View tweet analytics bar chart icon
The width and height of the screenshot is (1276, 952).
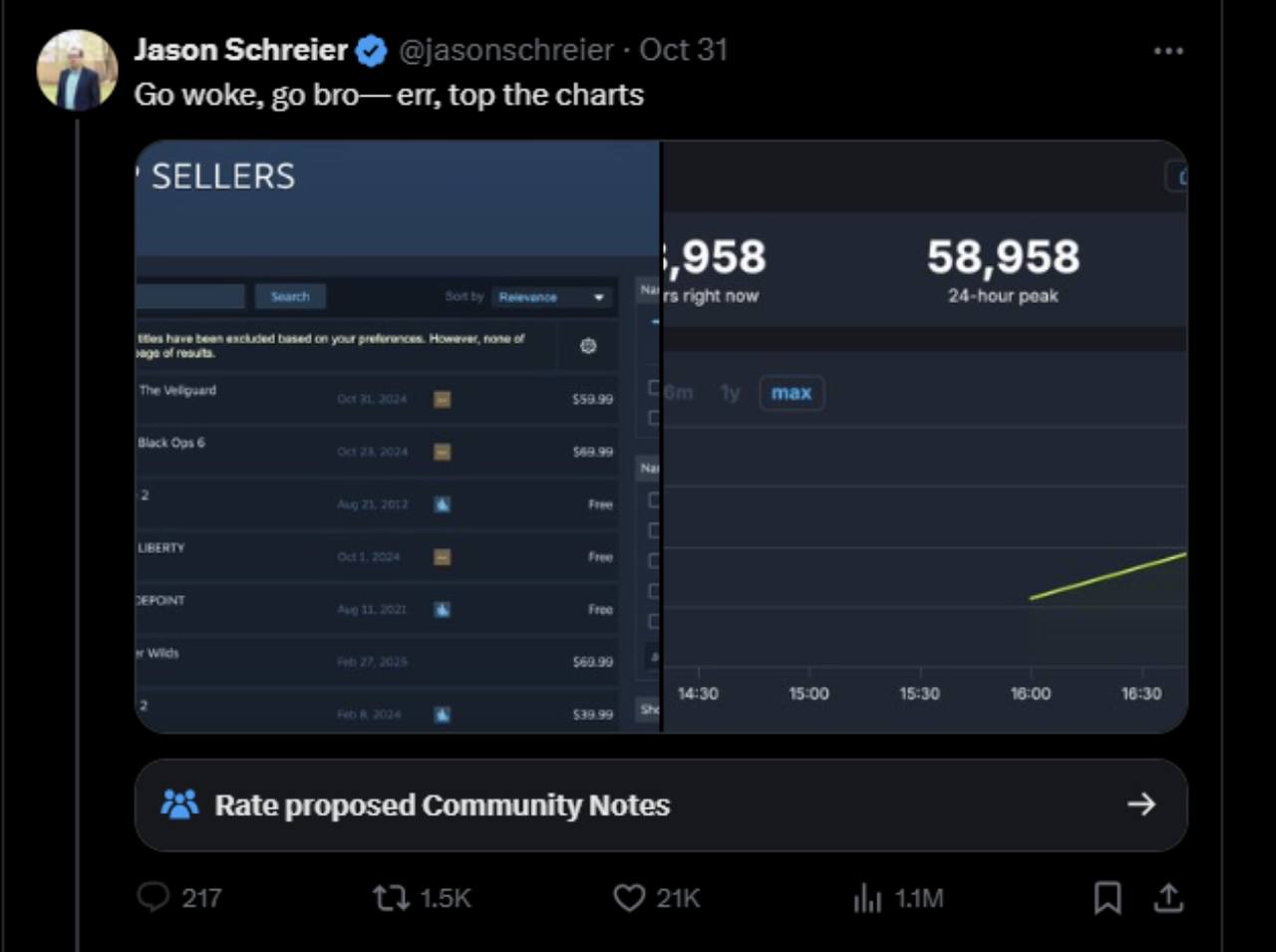point(867,897)
